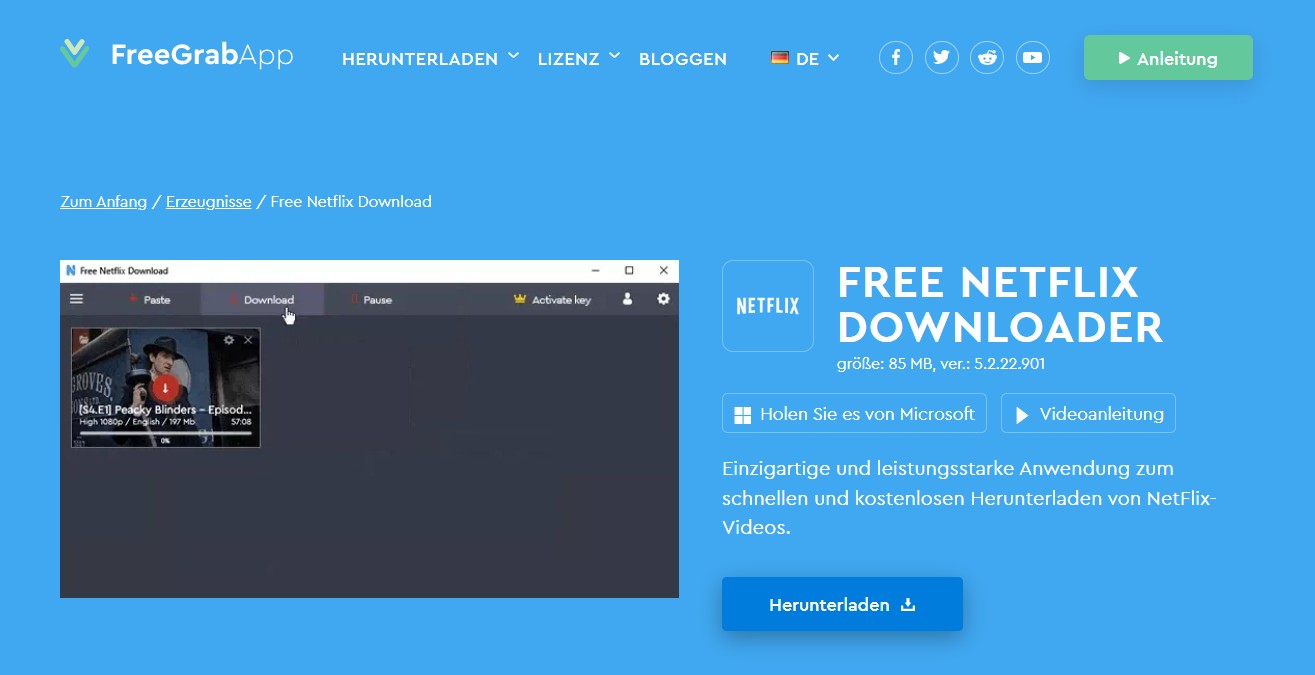This screenshot has height=675, width=1315.
Task: Open the Facebook social icon
Action: [x=896, y=58]
